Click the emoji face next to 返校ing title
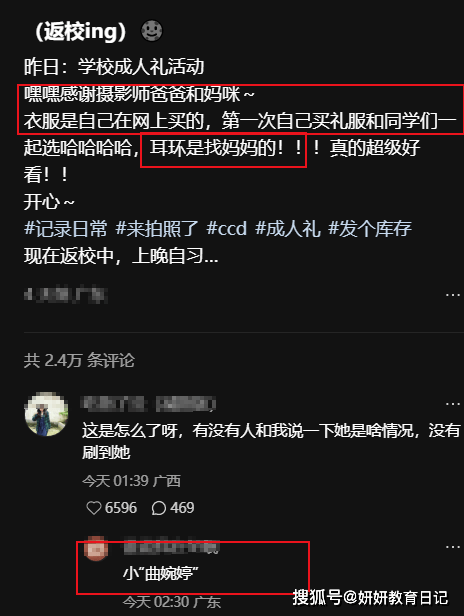Screen dimensions: 464x616 (152, 31)
